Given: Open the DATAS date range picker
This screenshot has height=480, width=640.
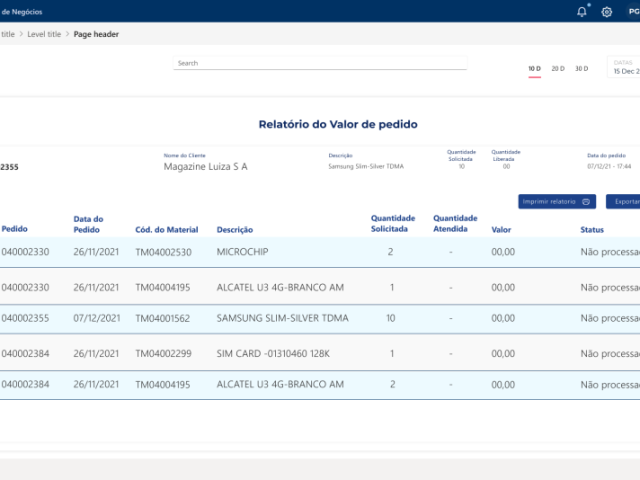Looking at the screenshot, I should tap(624, 67).
